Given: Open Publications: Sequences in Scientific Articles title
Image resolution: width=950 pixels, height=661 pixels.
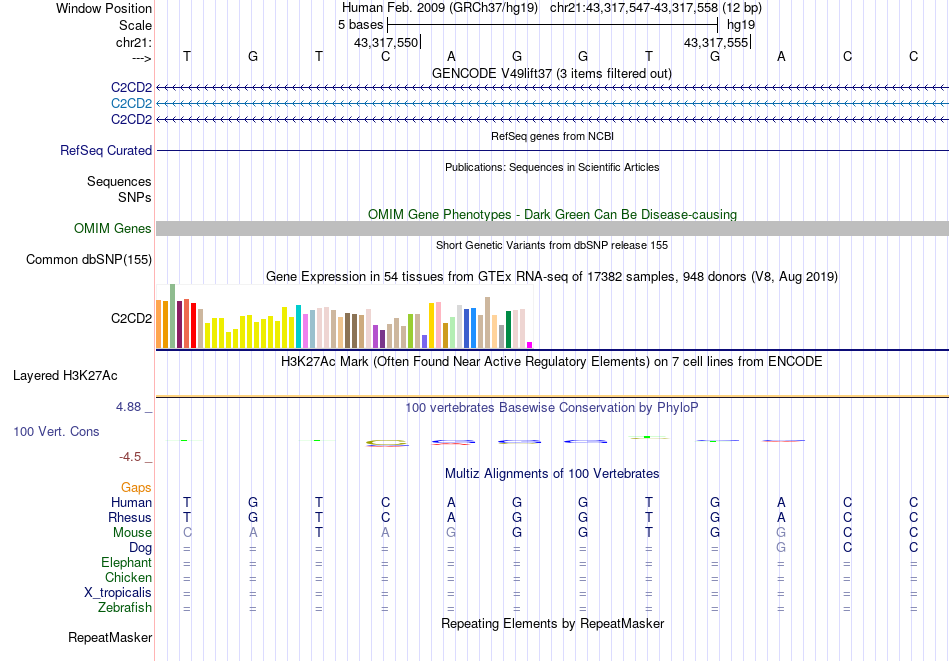Looking at the screenshot, I should coord(552,167).
